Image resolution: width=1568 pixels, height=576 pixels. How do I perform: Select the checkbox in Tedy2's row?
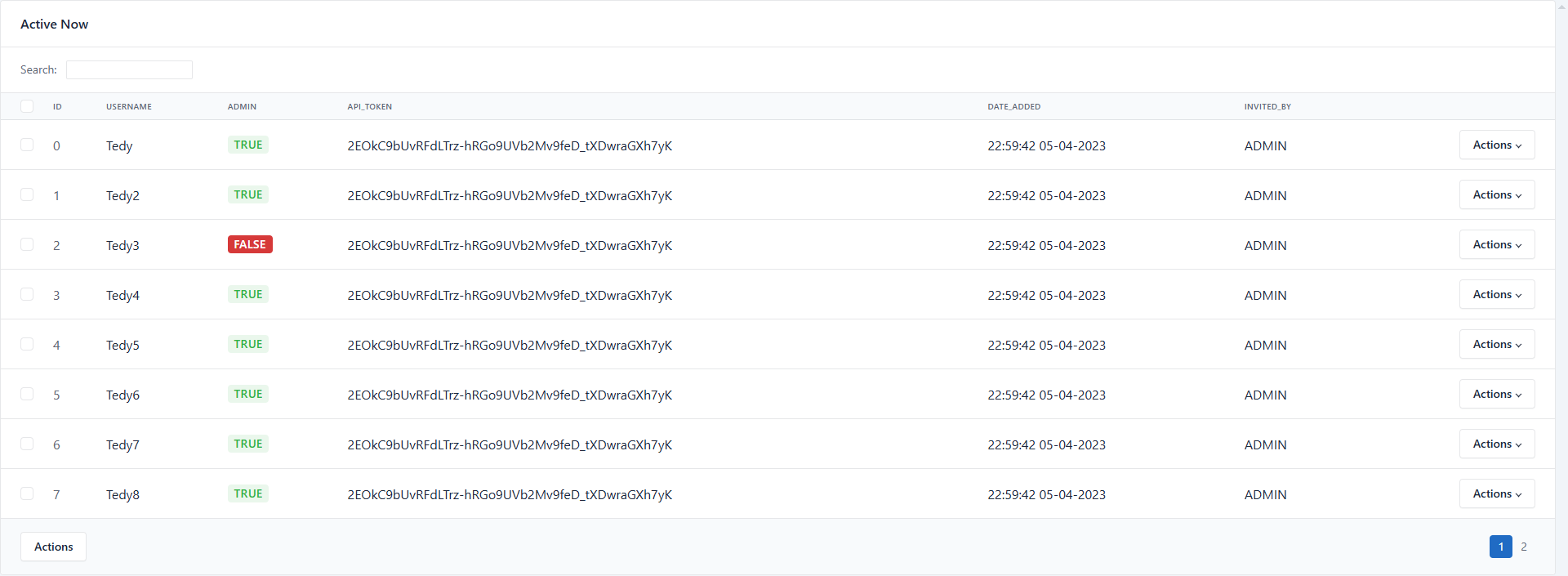27,194
